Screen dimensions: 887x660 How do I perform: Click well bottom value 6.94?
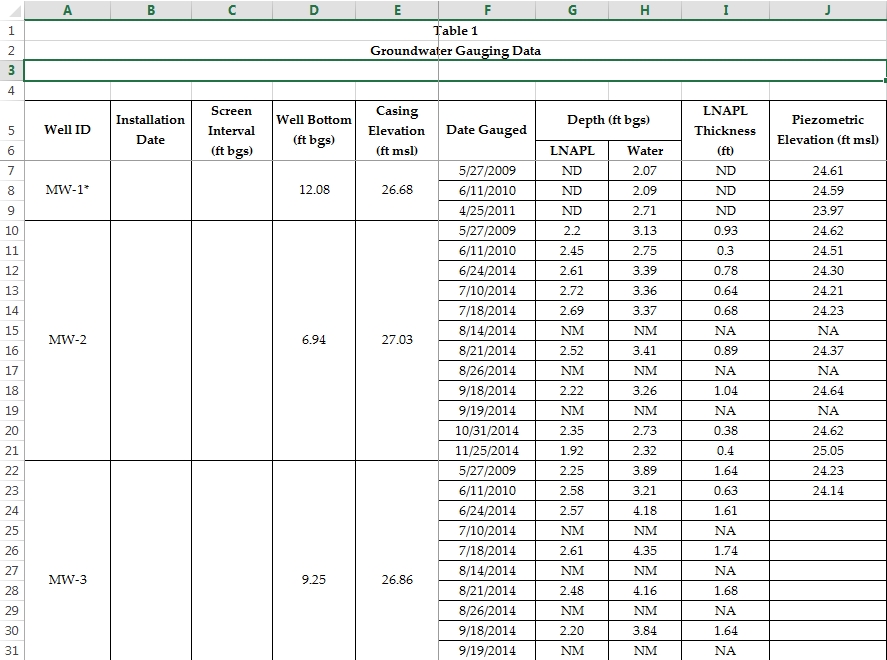[x=314, y=340]
